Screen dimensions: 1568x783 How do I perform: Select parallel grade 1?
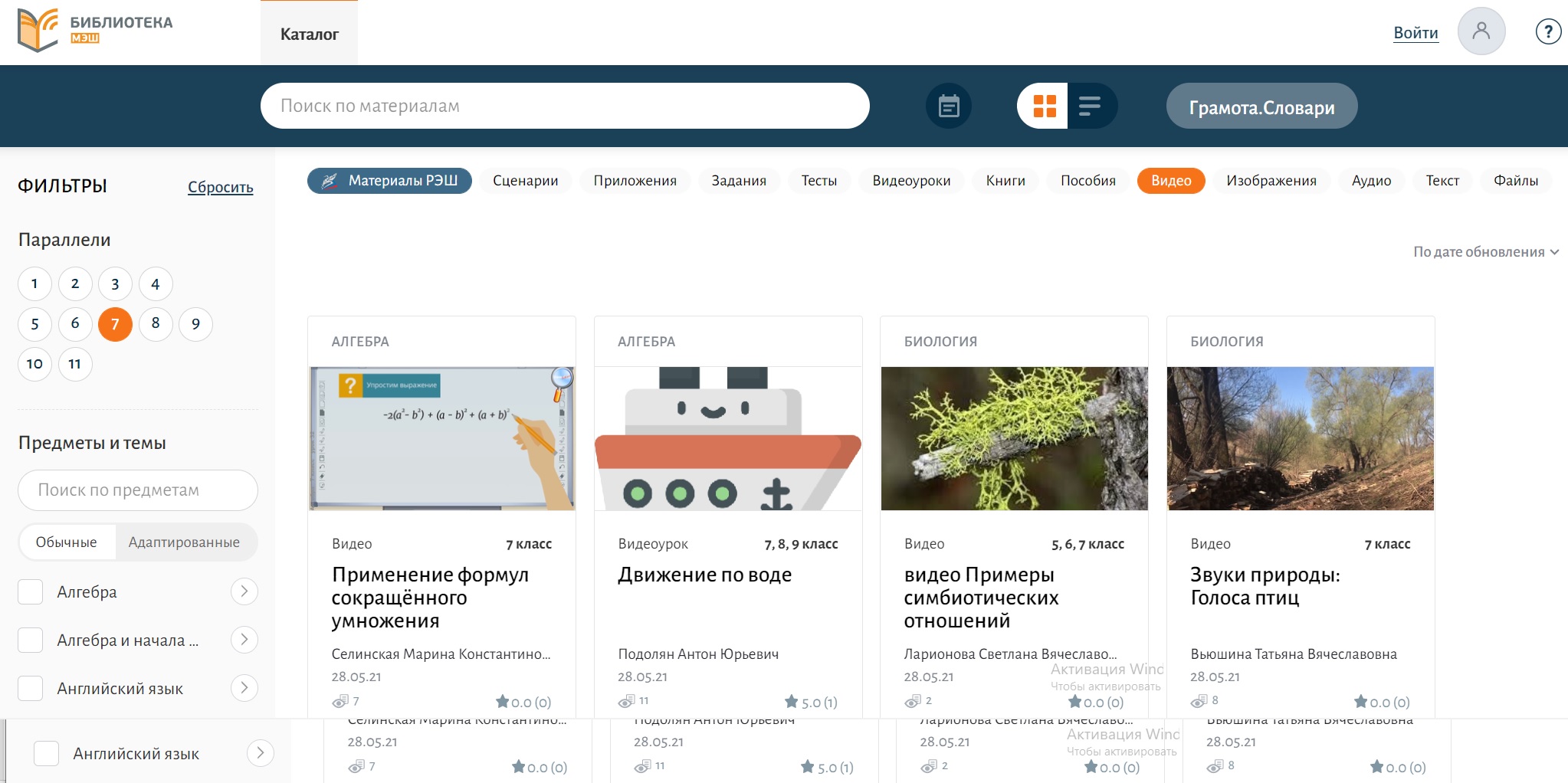34,284
